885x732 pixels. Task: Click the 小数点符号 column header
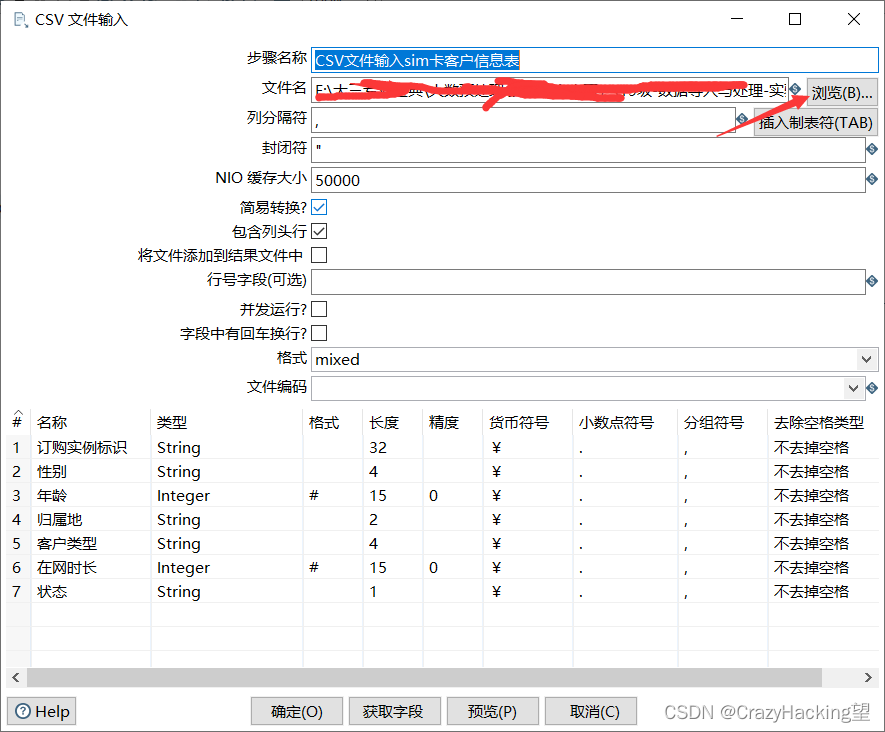pyautogui.click(x=625, y=422)
